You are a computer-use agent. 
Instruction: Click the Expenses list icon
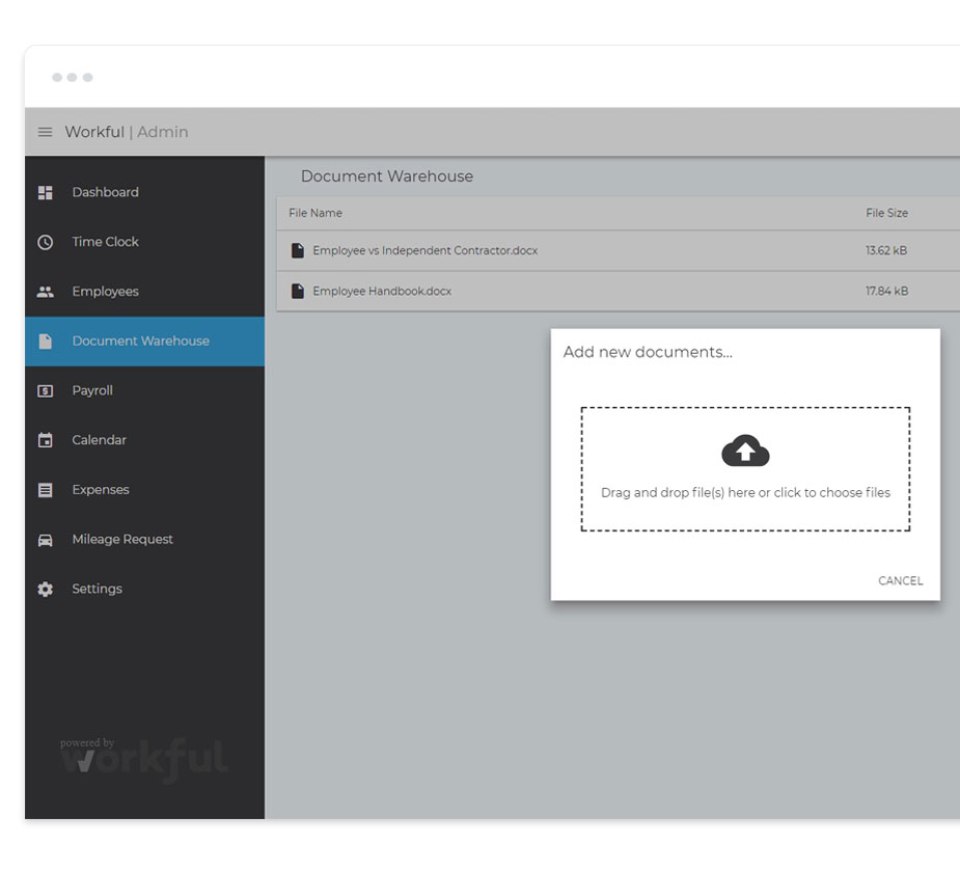coord(45,490)
